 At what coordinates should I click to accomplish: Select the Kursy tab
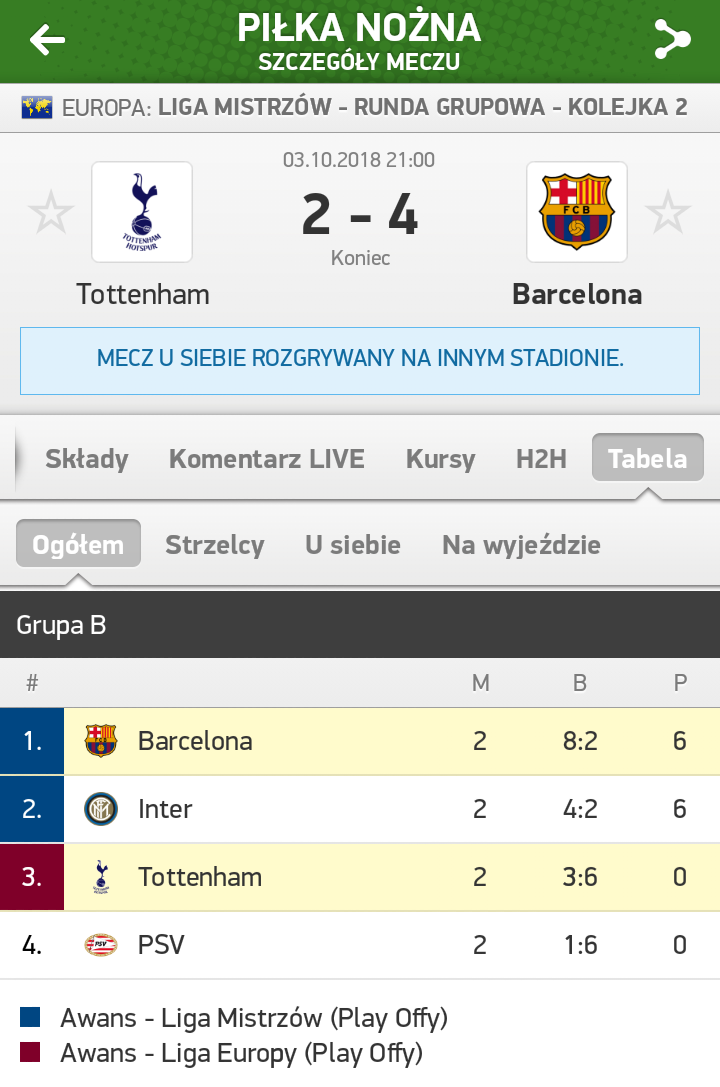[441, 458]
